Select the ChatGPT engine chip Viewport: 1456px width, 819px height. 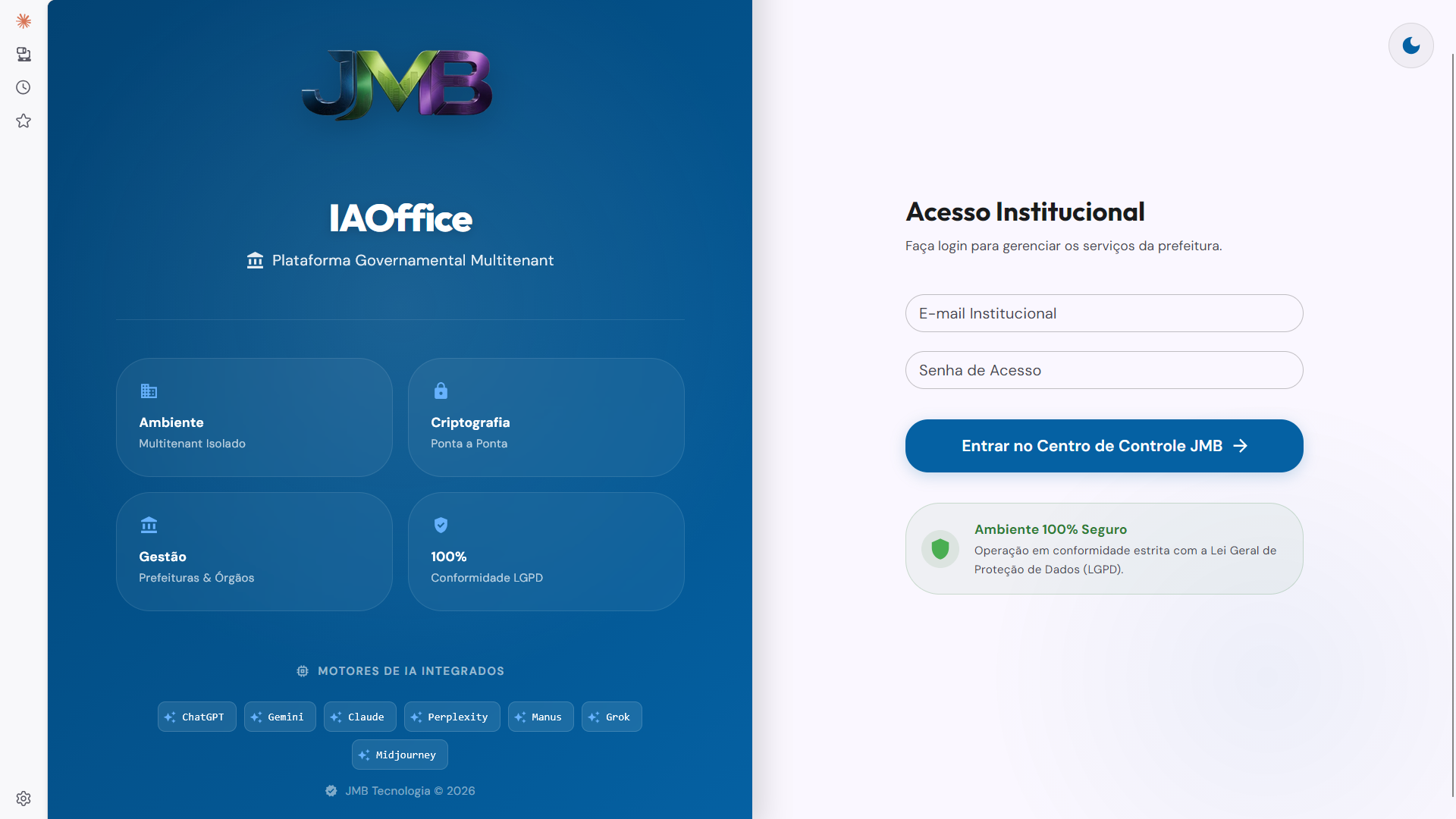click(196, 717)
